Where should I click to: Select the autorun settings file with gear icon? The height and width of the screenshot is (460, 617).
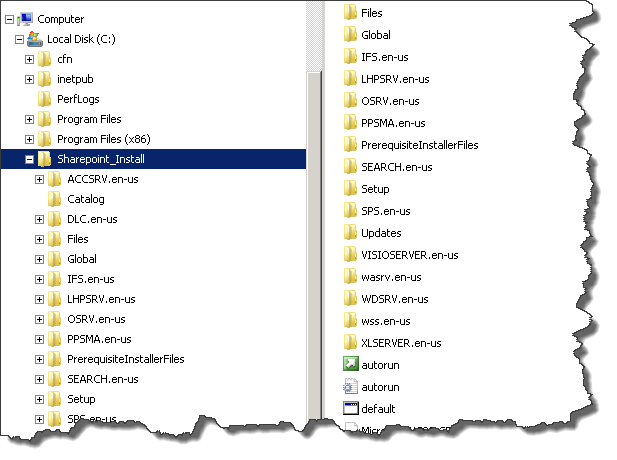(x=350, y=386)
